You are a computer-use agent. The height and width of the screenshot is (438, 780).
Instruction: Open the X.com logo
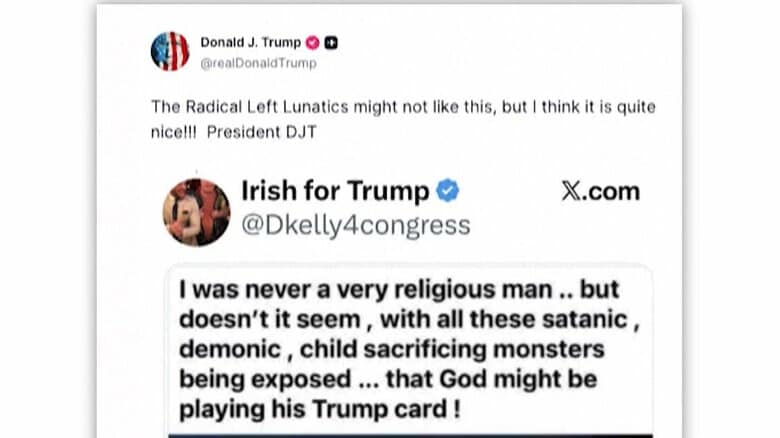coord(600,192)
